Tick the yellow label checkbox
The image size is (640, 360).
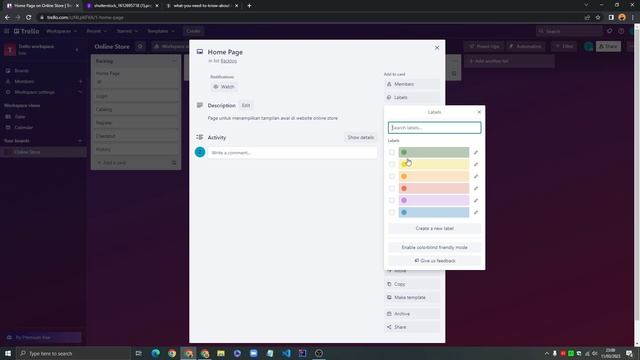(392, 164)
